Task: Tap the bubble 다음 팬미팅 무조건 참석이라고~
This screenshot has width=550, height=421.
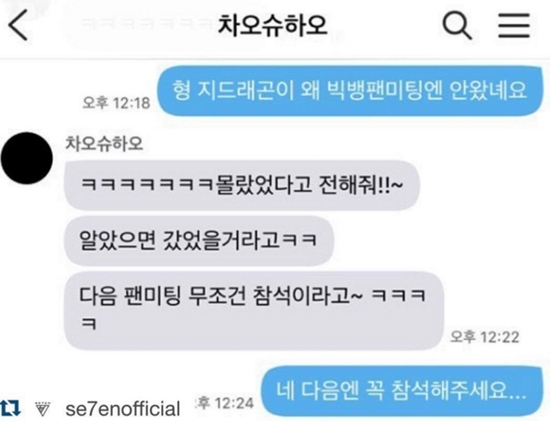Action: pos(254,311)
